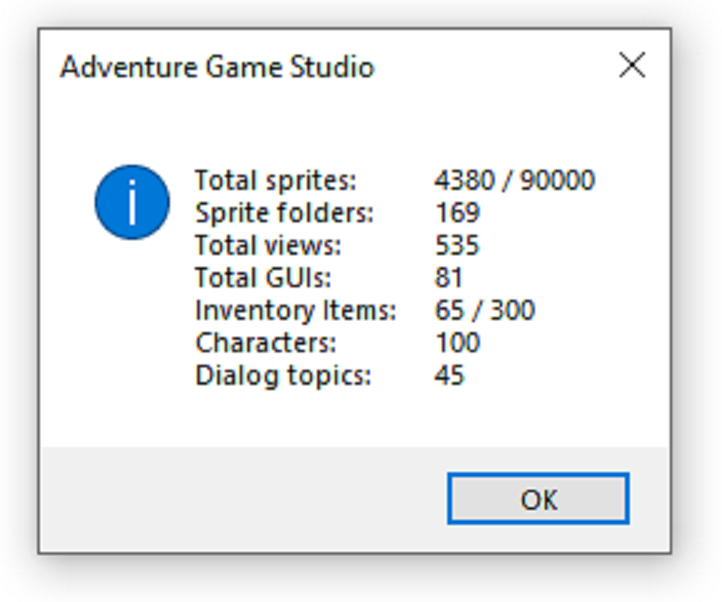Click the empty title bar space before the X
The height and width of the screenshot is (602, 722).
490,68
